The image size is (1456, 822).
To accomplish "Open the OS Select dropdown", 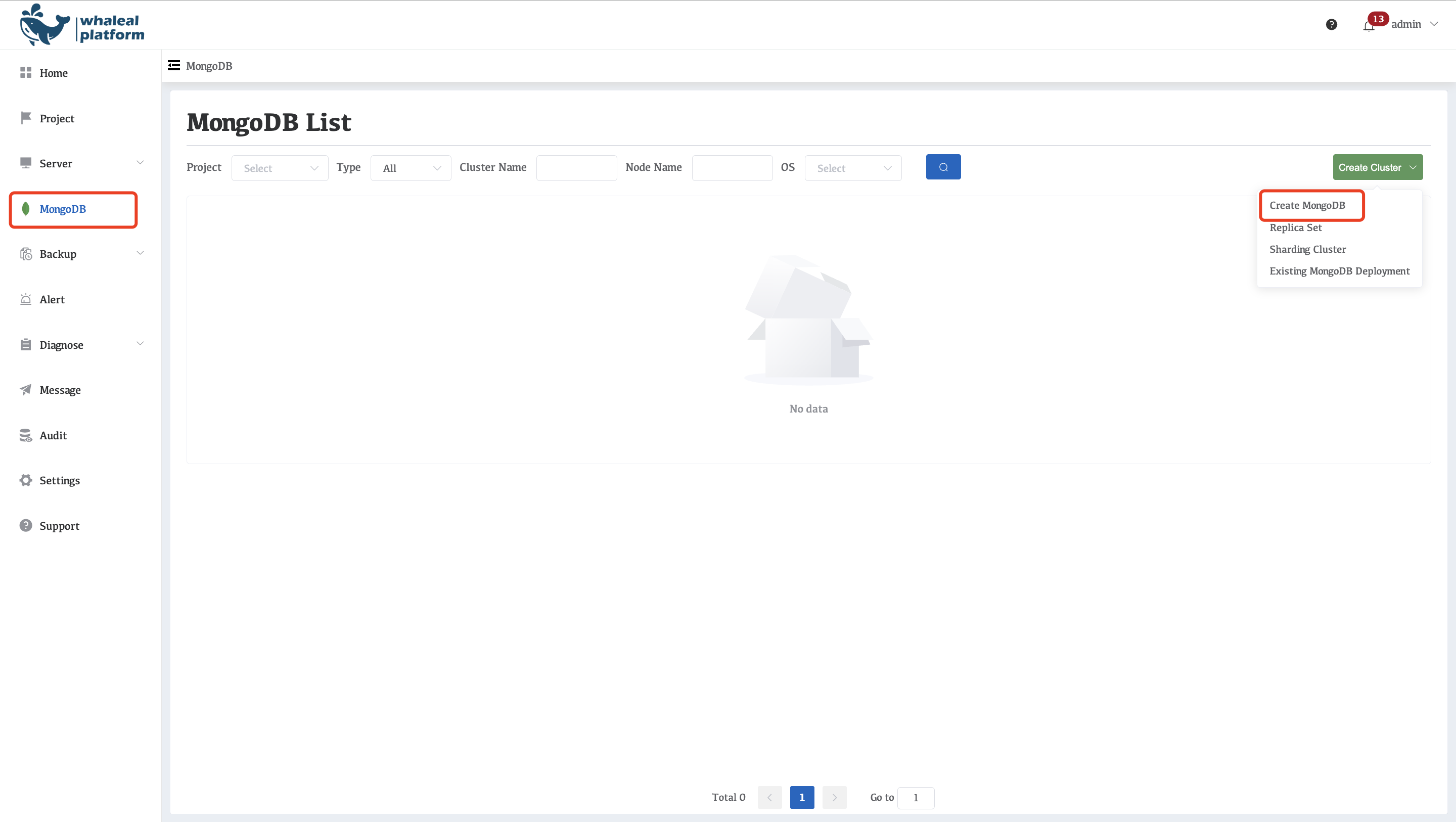I will tap(852, 168).
